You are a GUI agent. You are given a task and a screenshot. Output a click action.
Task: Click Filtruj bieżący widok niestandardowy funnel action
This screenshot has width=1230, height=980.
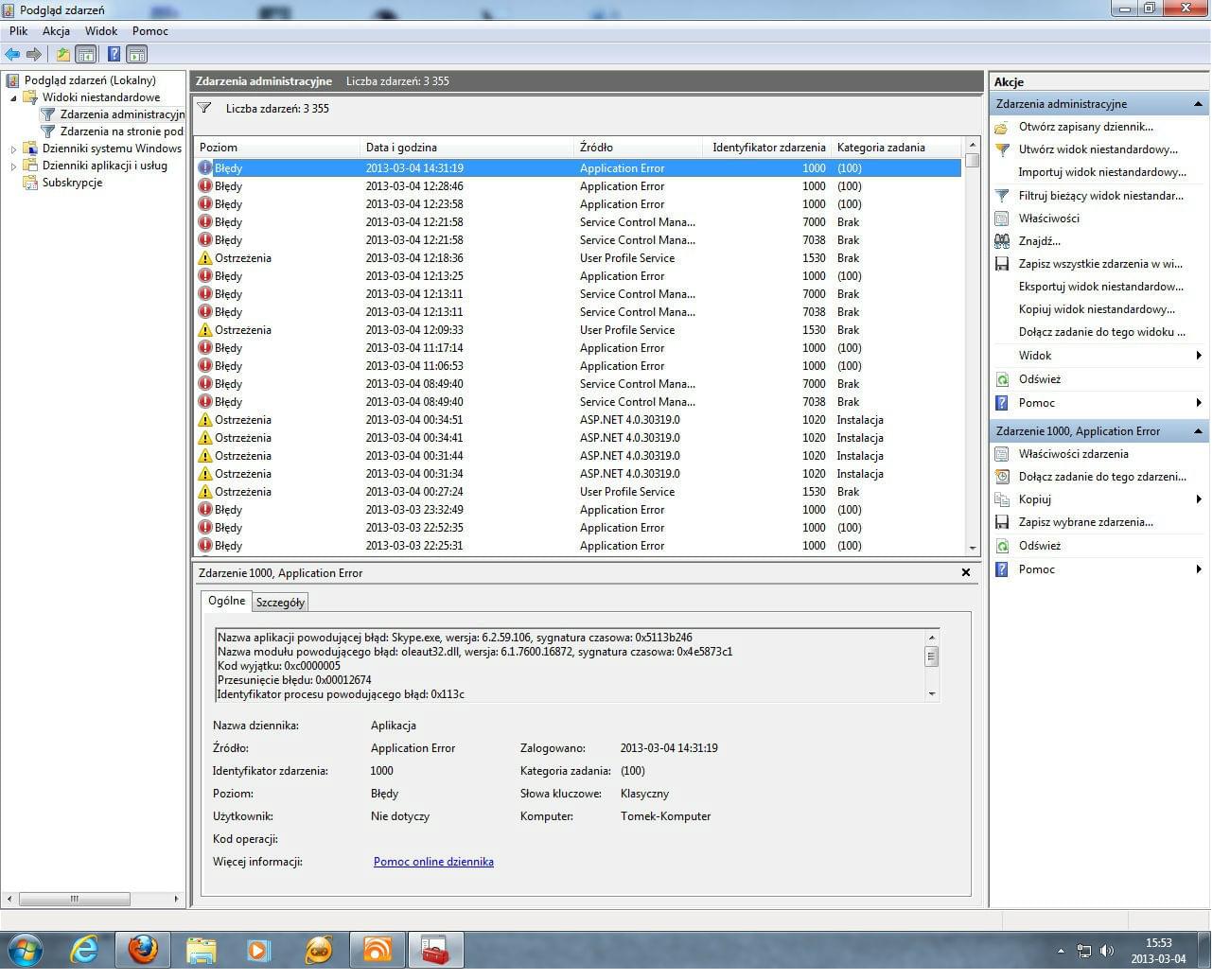point(1099,196)
